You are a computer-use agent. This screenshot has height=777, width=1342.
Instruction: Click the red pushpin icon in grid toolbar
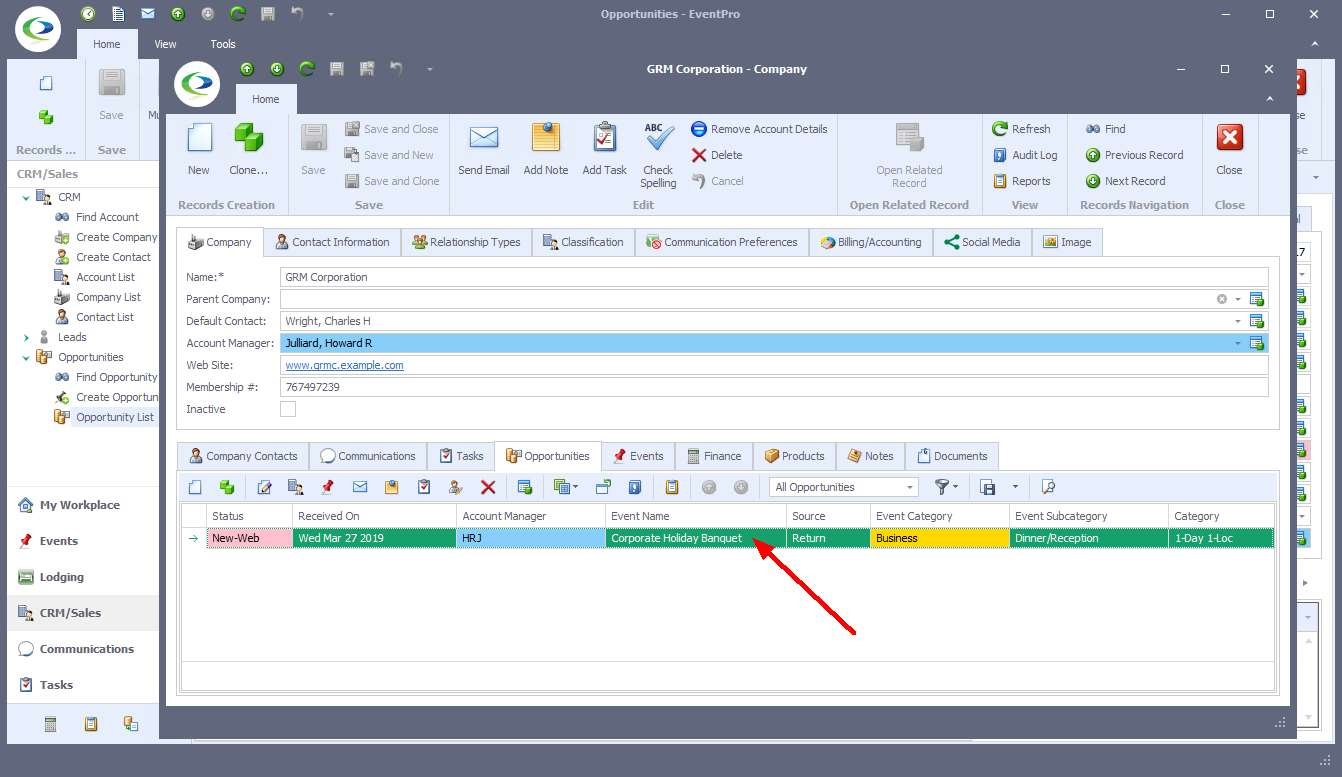tap(328, 487)
